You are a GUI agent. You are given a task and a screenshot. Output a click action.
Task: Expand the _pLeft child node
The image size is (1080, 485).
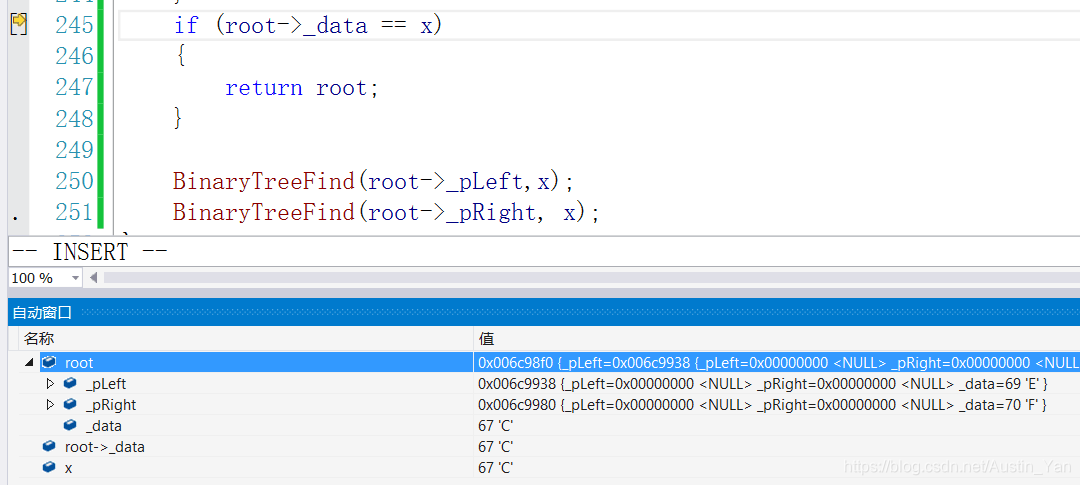pyautogui.click(x=50, y=384)
